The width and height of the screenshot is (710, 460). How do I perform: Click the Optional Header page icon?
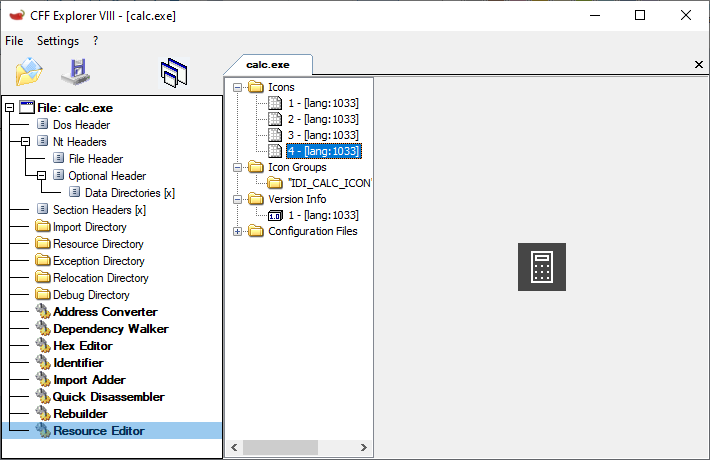58,175
